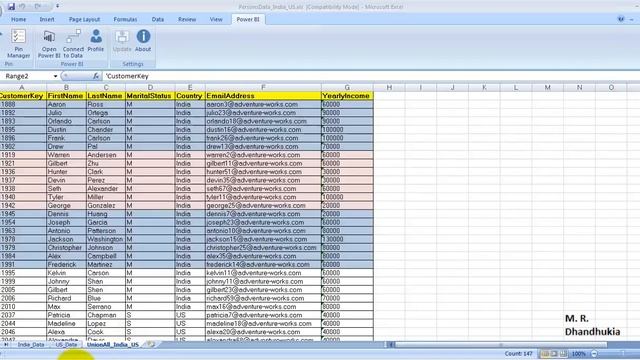Click the YearlyIncome header cell

(x=347, y=96)
